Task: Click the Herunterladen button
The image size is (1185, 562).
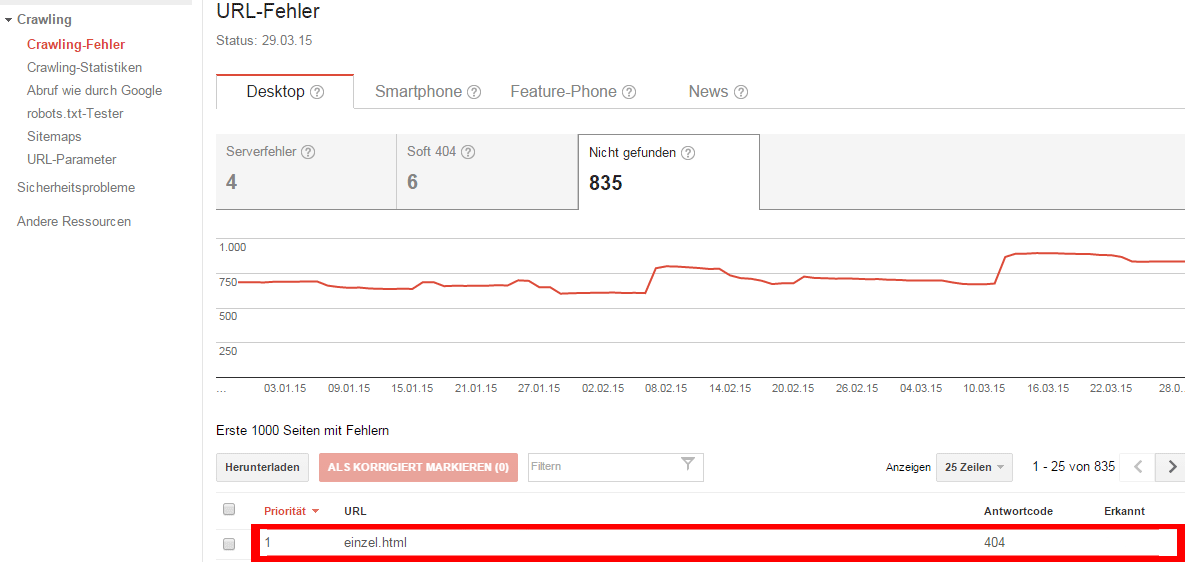Action: 263,468
